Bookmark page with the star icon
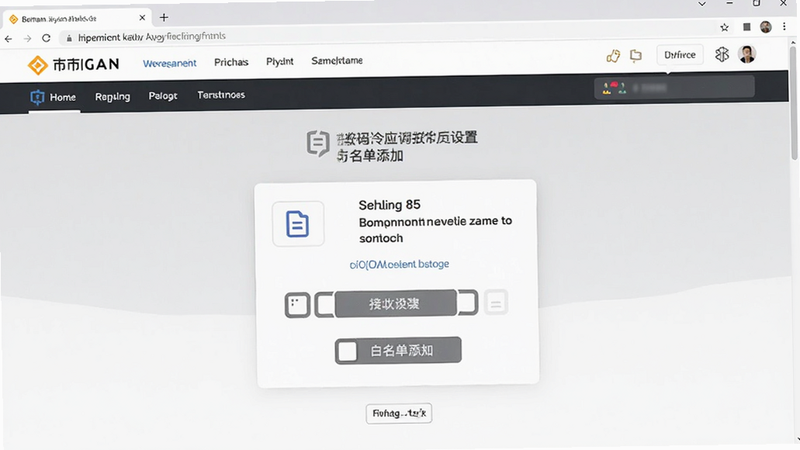The image size is (800, 450). (x=724, y=28)
